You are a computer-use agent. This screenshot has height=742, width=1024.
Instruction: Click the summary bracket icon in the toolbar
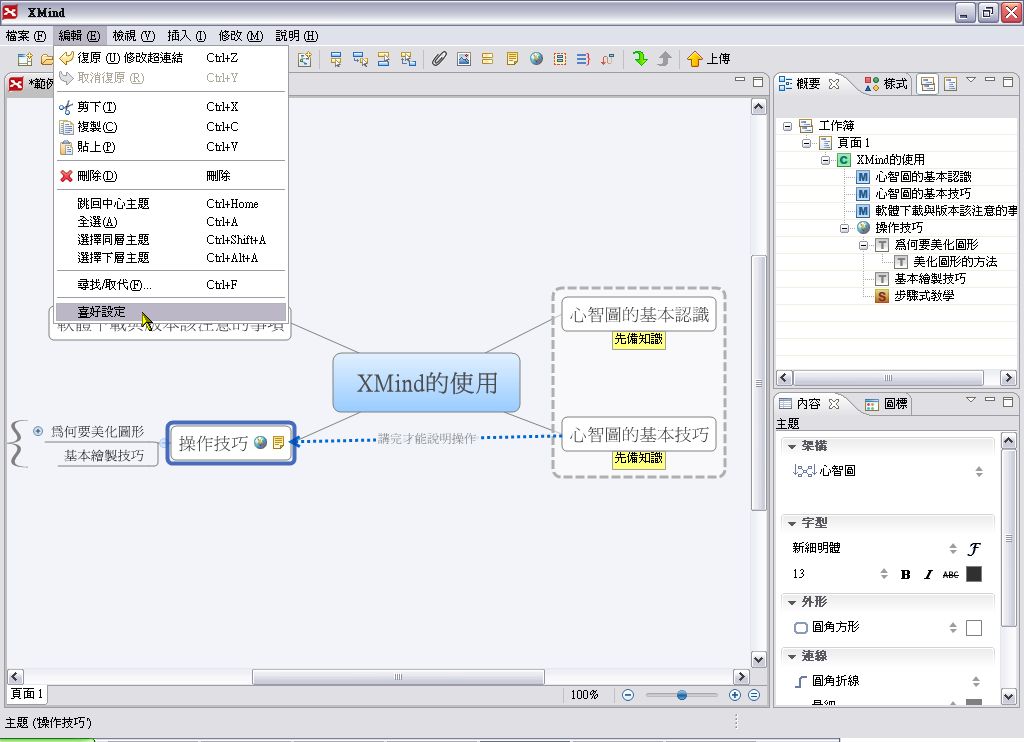pyautogui.click(x=583, y=59)
